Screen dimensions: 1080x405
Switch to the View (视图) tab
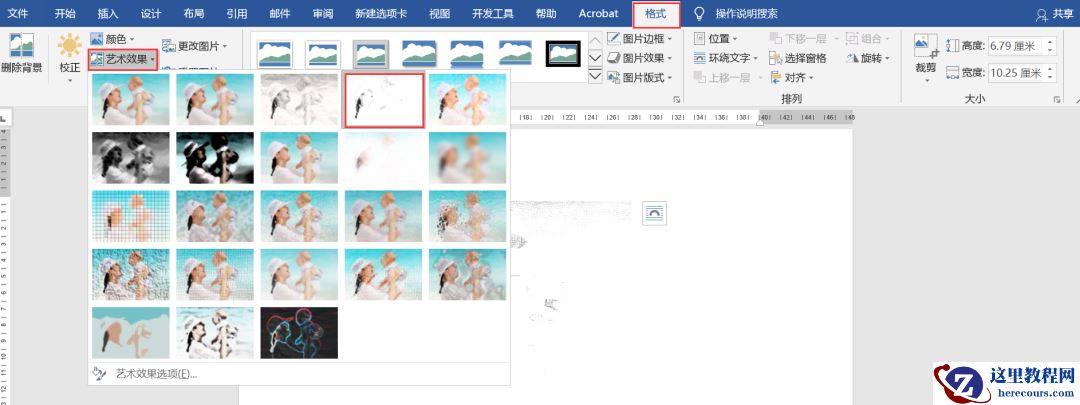[x=439, y=14]
